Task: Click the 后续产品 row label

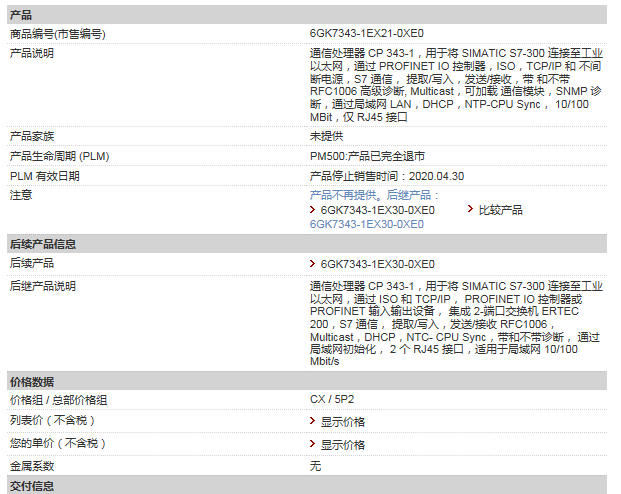Action: [x=32, y=263]
